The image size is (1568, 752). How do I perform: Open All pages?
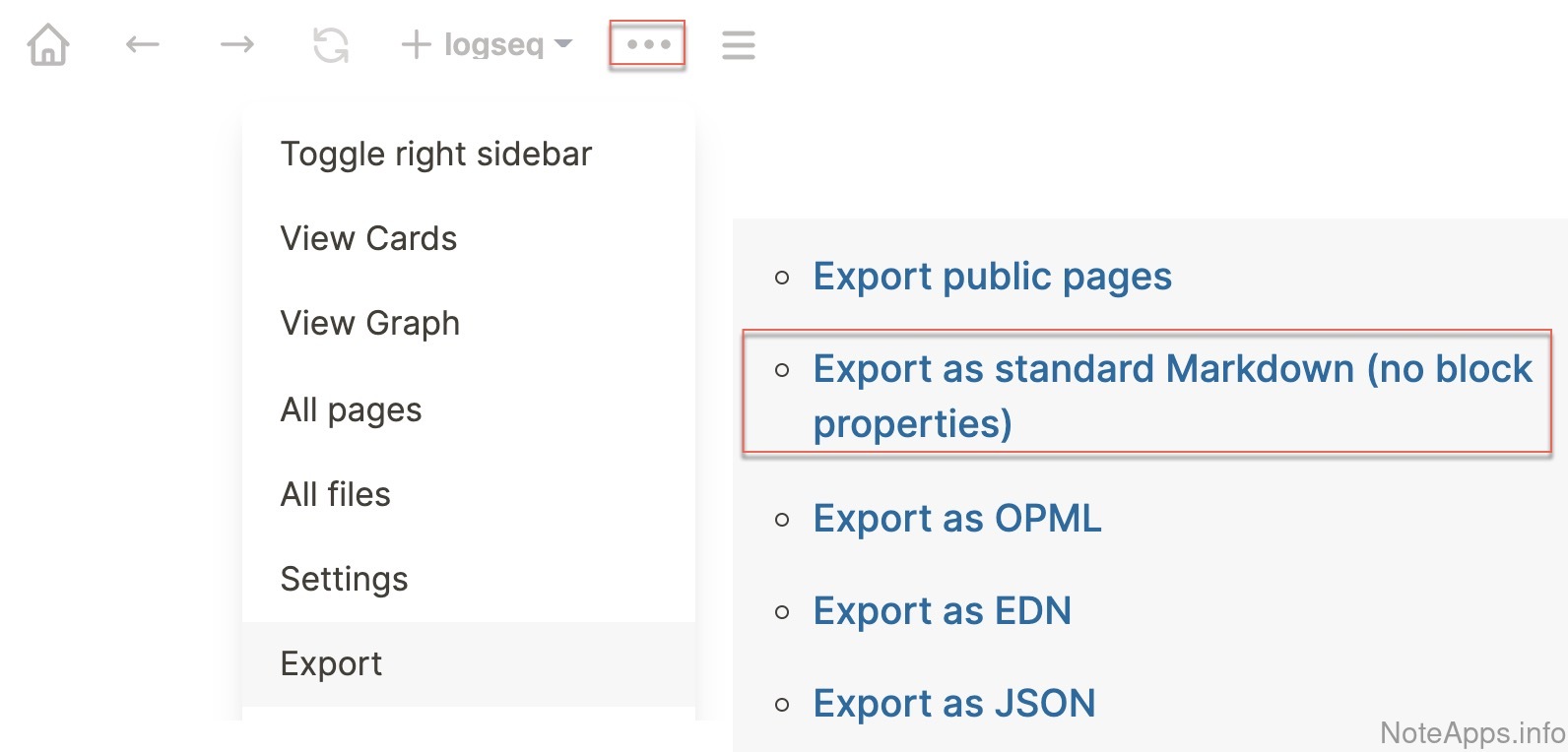[x=352, y=409]
